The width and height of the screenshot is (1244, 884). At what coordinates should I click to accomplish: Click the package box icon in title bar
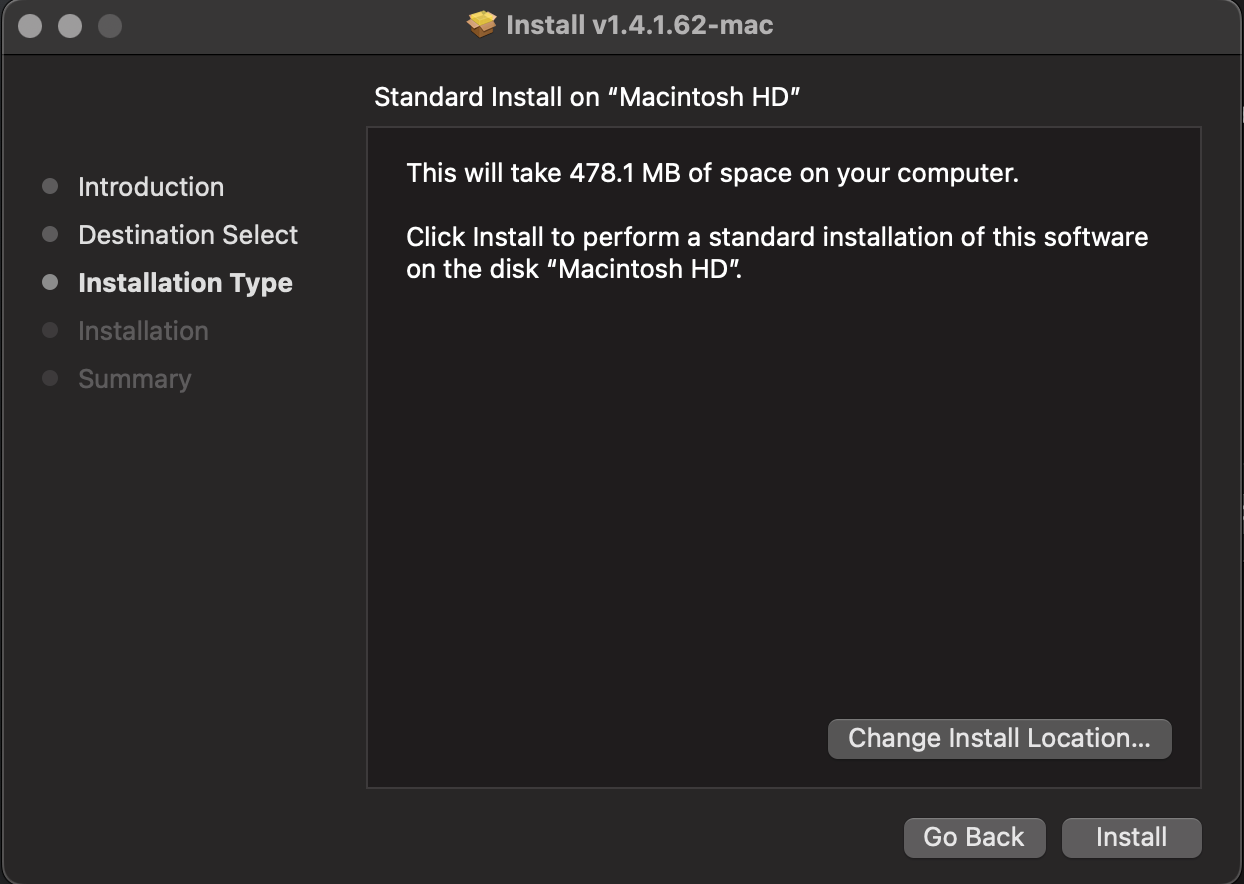pos(482,25)
